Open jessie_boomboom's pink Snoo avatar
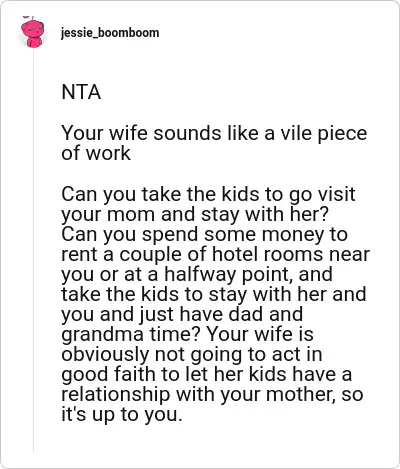This screenshot has height=469, width=400. [x=32, y=33]
